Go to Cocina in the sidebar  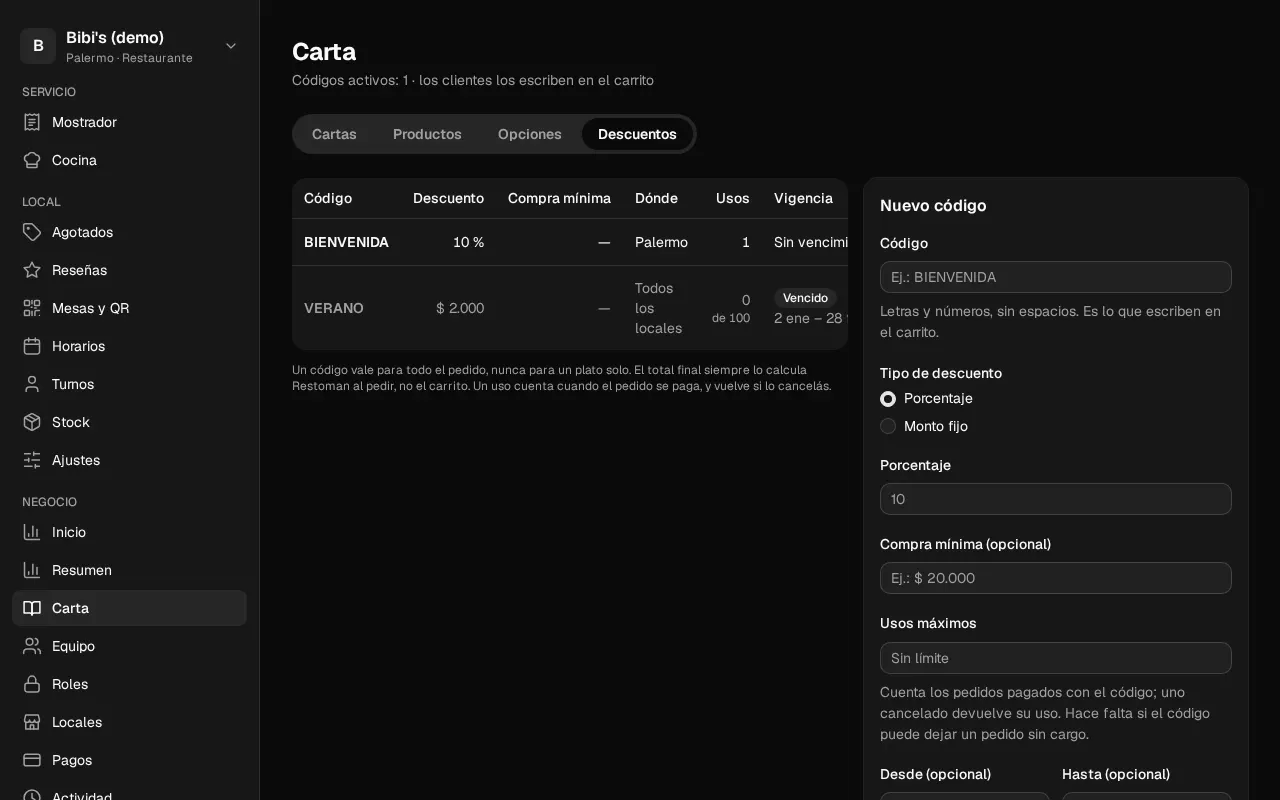(x=130, y=160)
